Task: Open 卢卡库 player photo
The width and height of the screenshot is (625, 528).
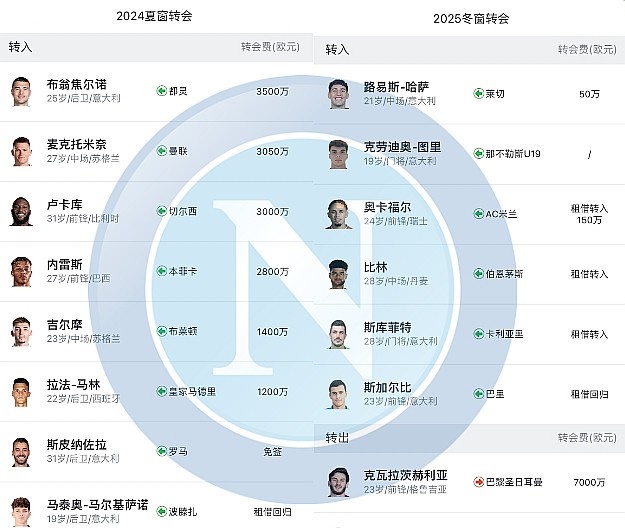Action: pyautogui.click(x=21, y=212)
